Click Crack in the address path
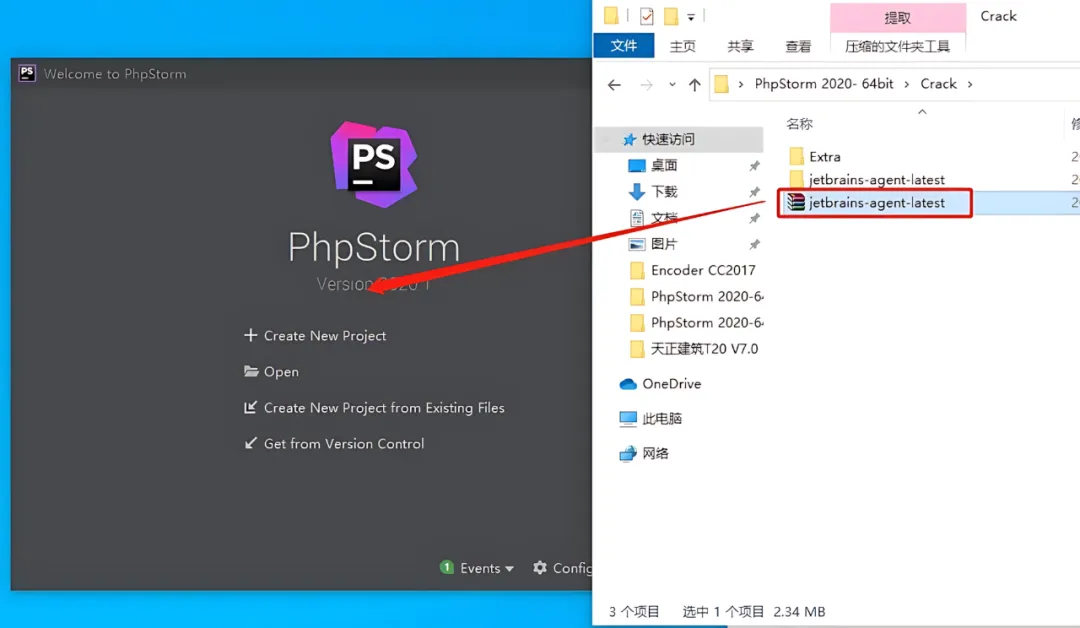The image size is (1080, 628). 938,84
